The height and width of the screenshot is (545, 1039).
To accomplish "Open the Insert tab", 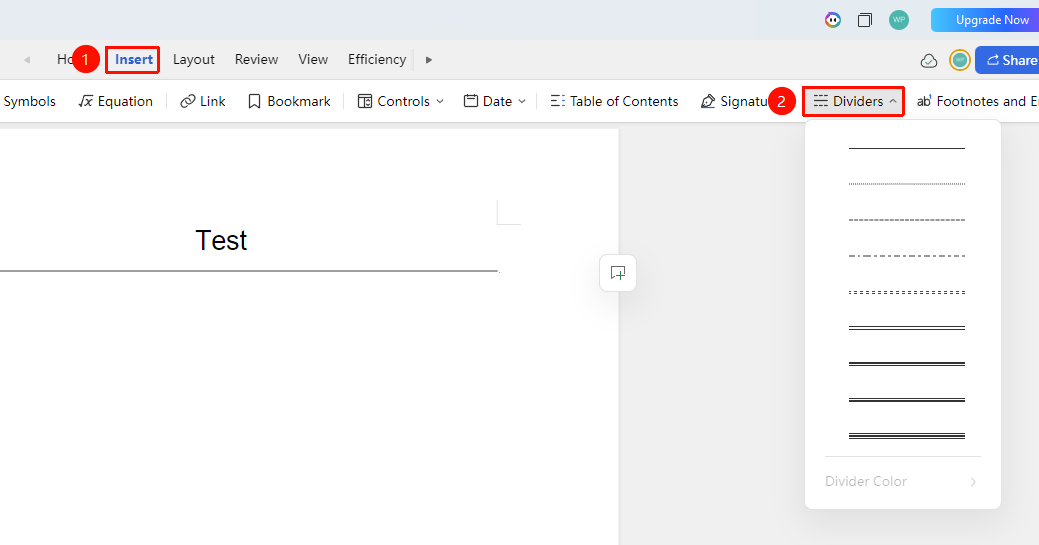I will (x=133, y=60).
